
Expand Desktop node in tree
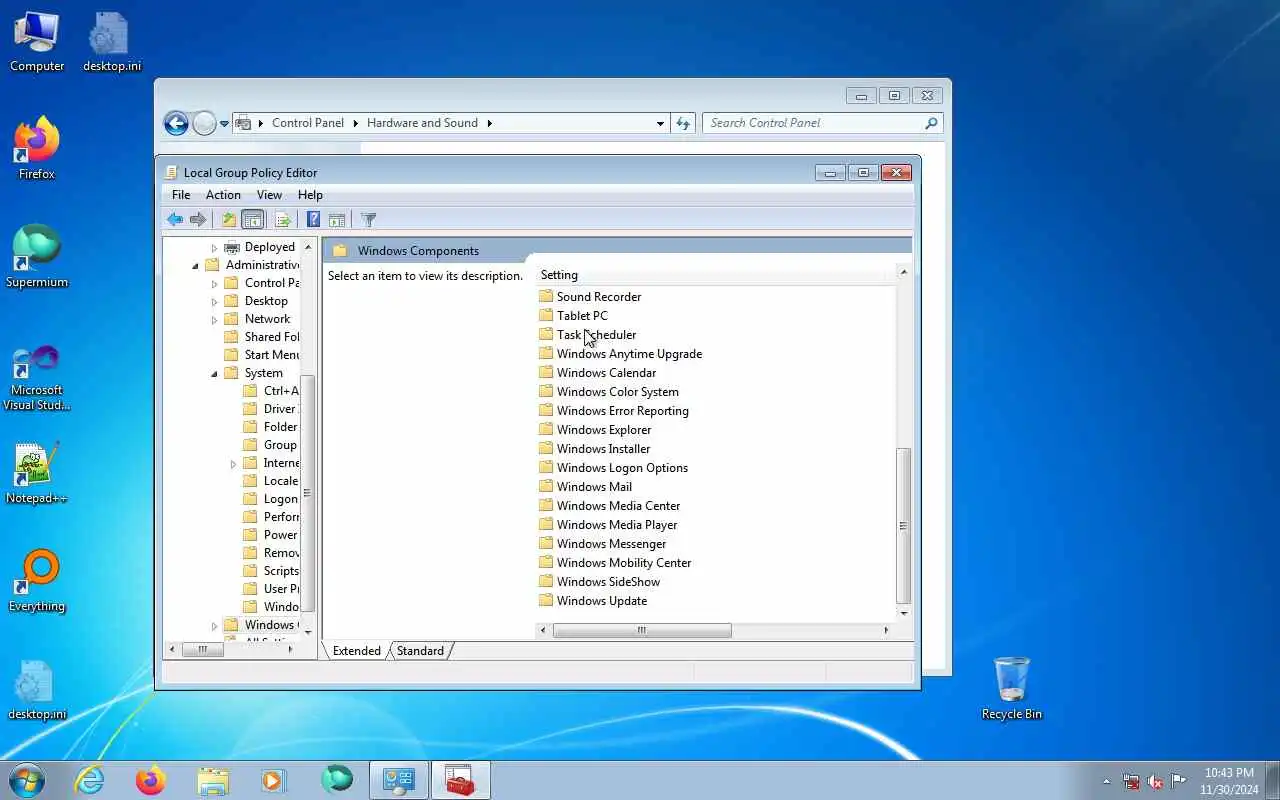point(214,302)
